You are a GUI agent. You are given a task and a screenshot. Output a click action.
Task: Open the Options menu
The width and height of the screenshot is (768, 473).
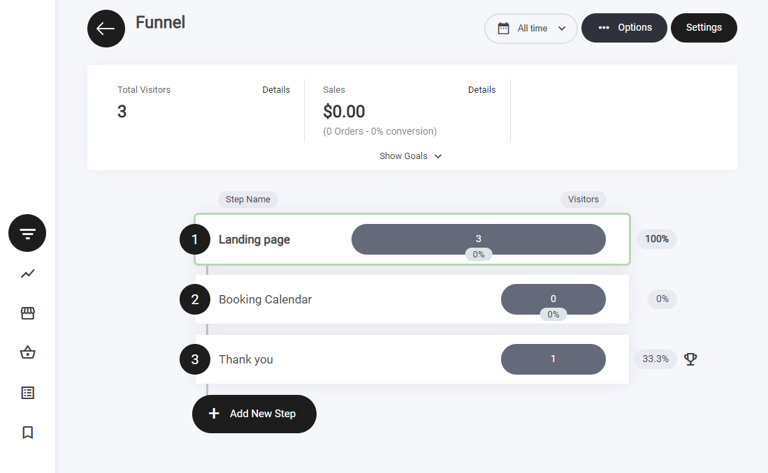pos(624,28)
